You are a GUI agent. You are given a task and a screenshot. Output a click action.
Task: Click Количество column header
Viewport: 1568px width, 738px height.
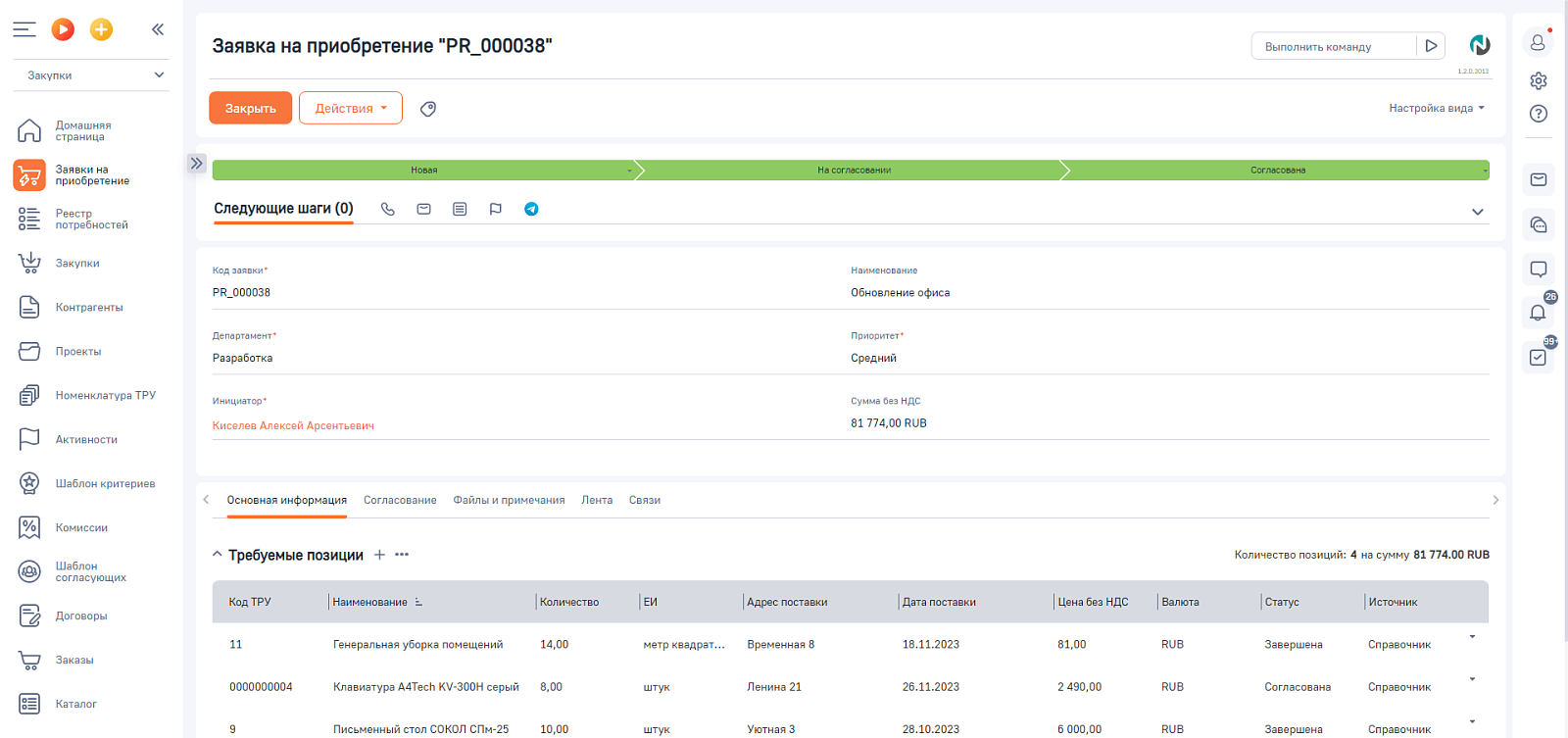(569, 602)
